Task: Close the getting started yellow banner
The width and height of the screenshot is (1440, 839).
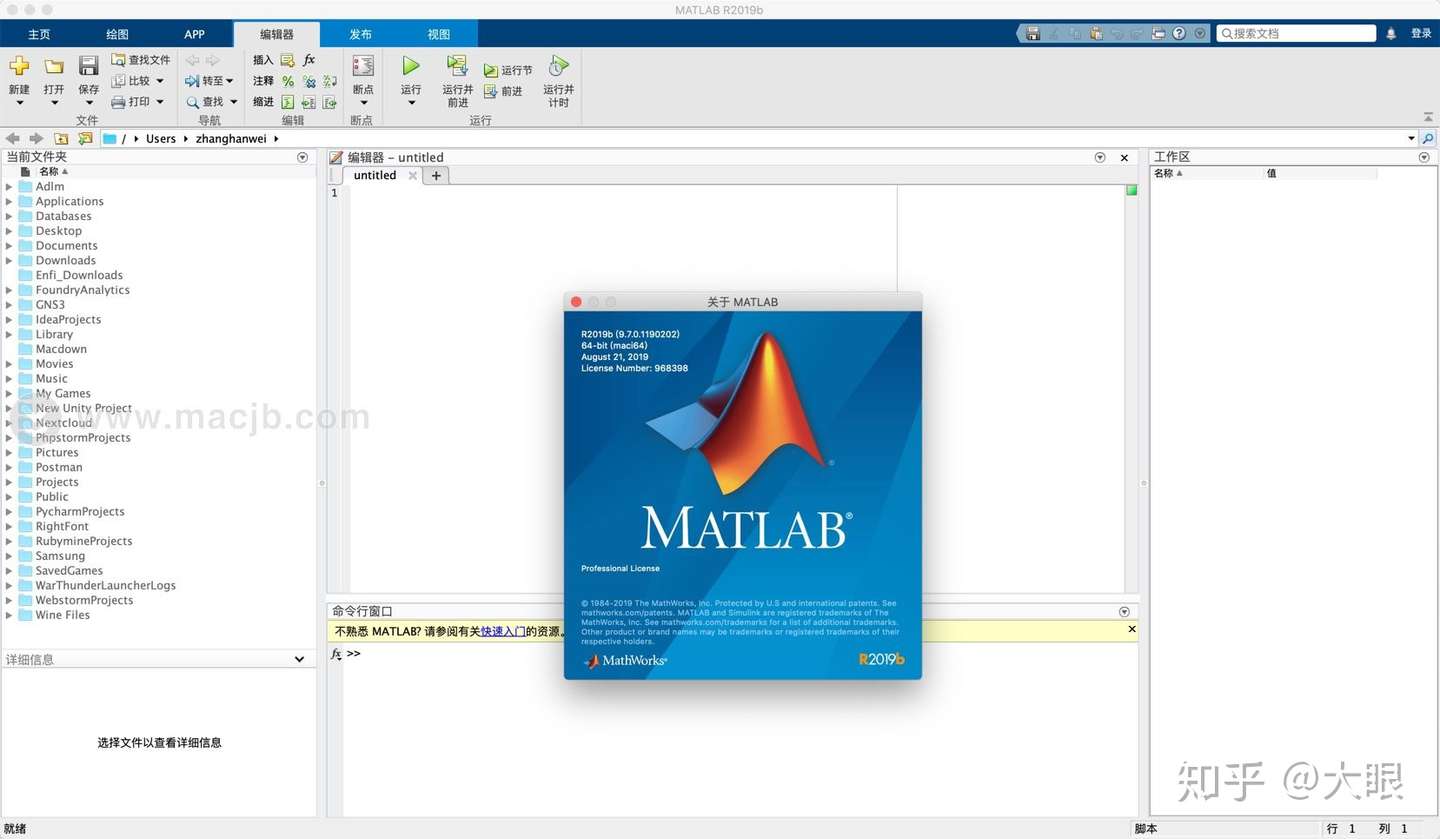Action: 1132,629
